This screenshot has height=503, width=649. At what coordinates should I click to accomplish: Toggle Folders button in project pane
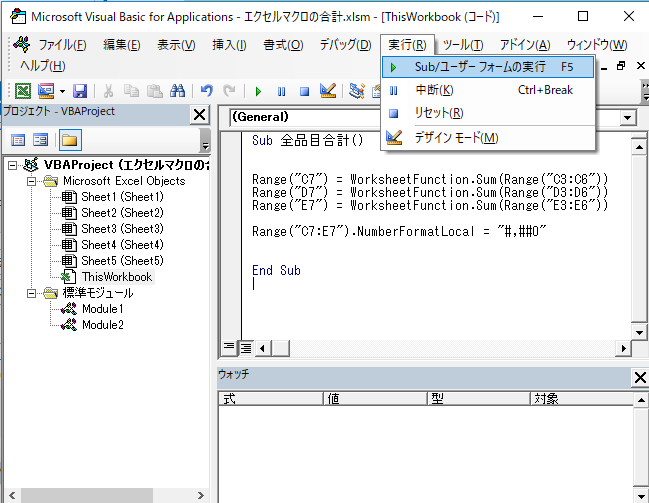coord(70,140)
